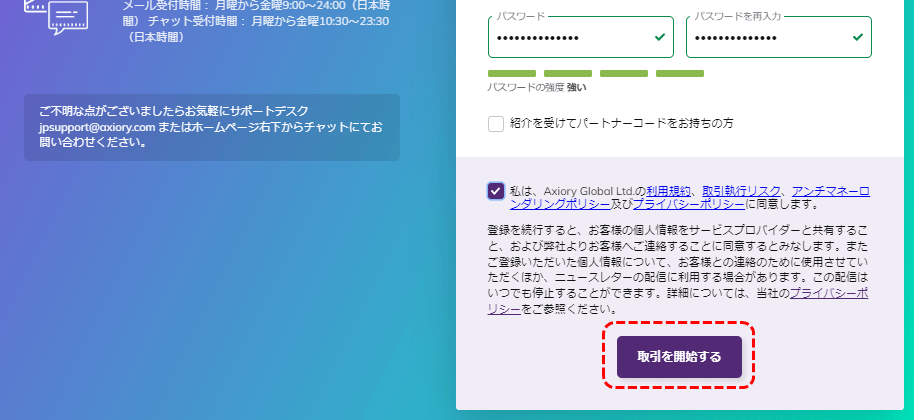Click the last password strength bar

pos(680,73)
